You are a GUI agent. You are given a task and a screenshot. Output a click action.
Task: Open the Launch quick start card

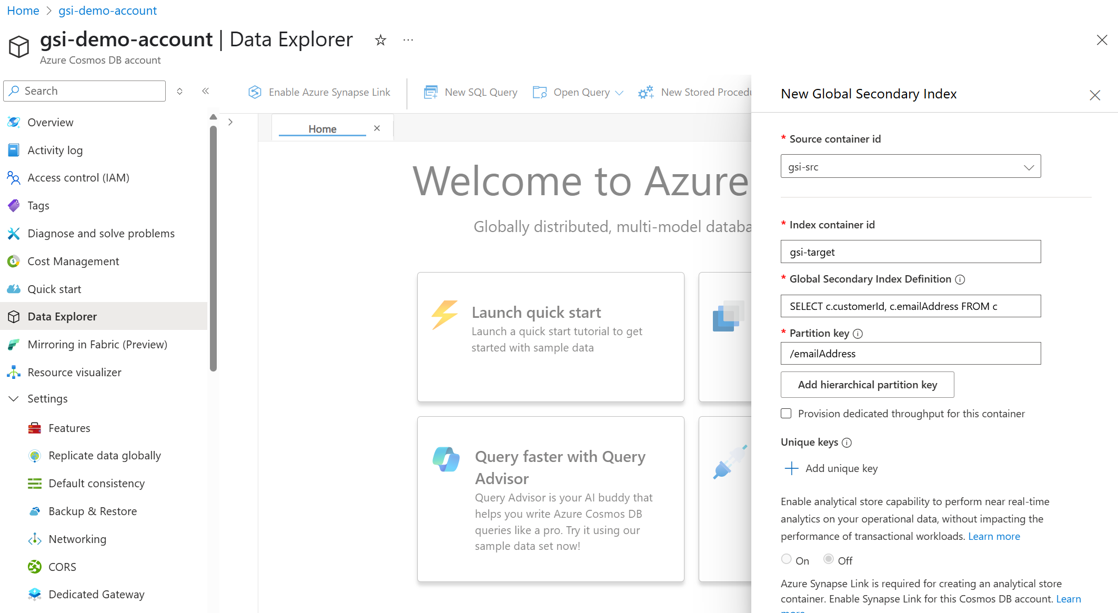pos(550,337)
